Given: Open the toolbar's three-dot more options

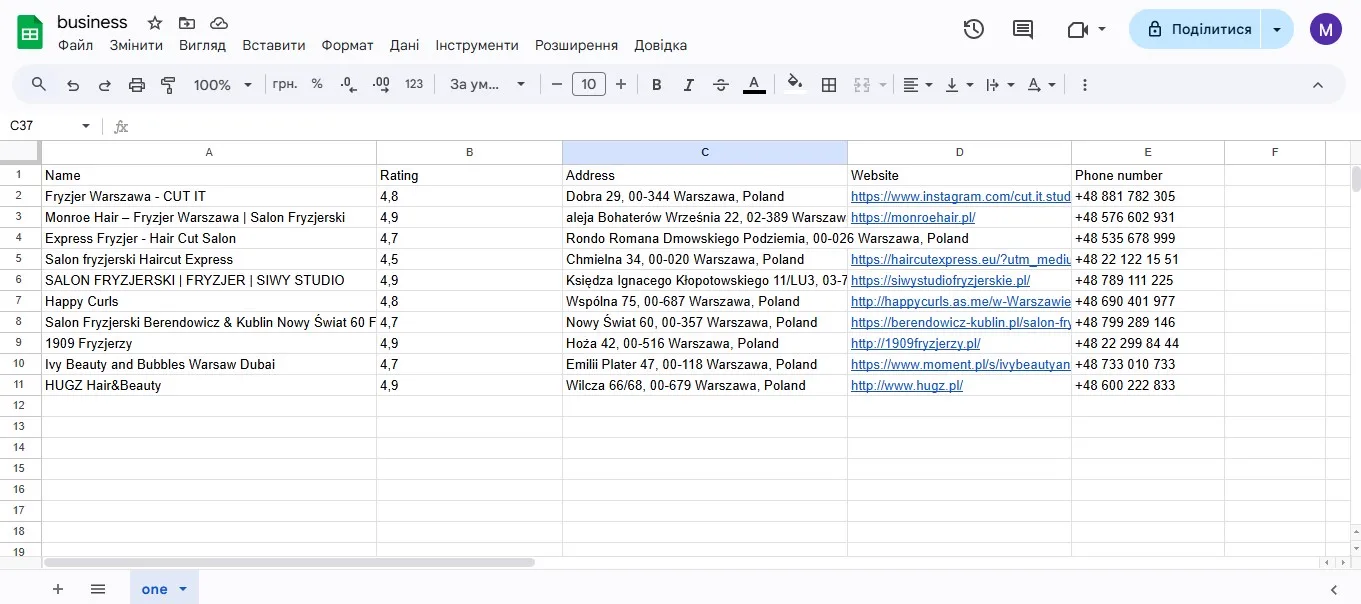Looking at the screenshot, I should point(1085,85).
